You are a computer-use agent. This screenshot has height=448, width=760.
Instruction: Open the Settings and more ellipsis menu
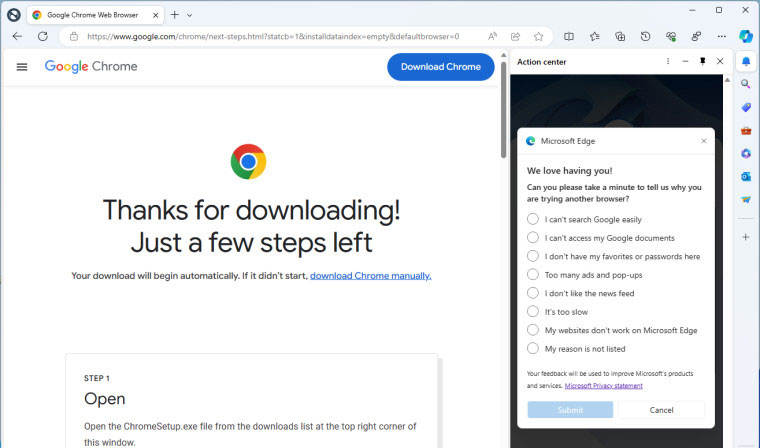(x=722, y=36)
